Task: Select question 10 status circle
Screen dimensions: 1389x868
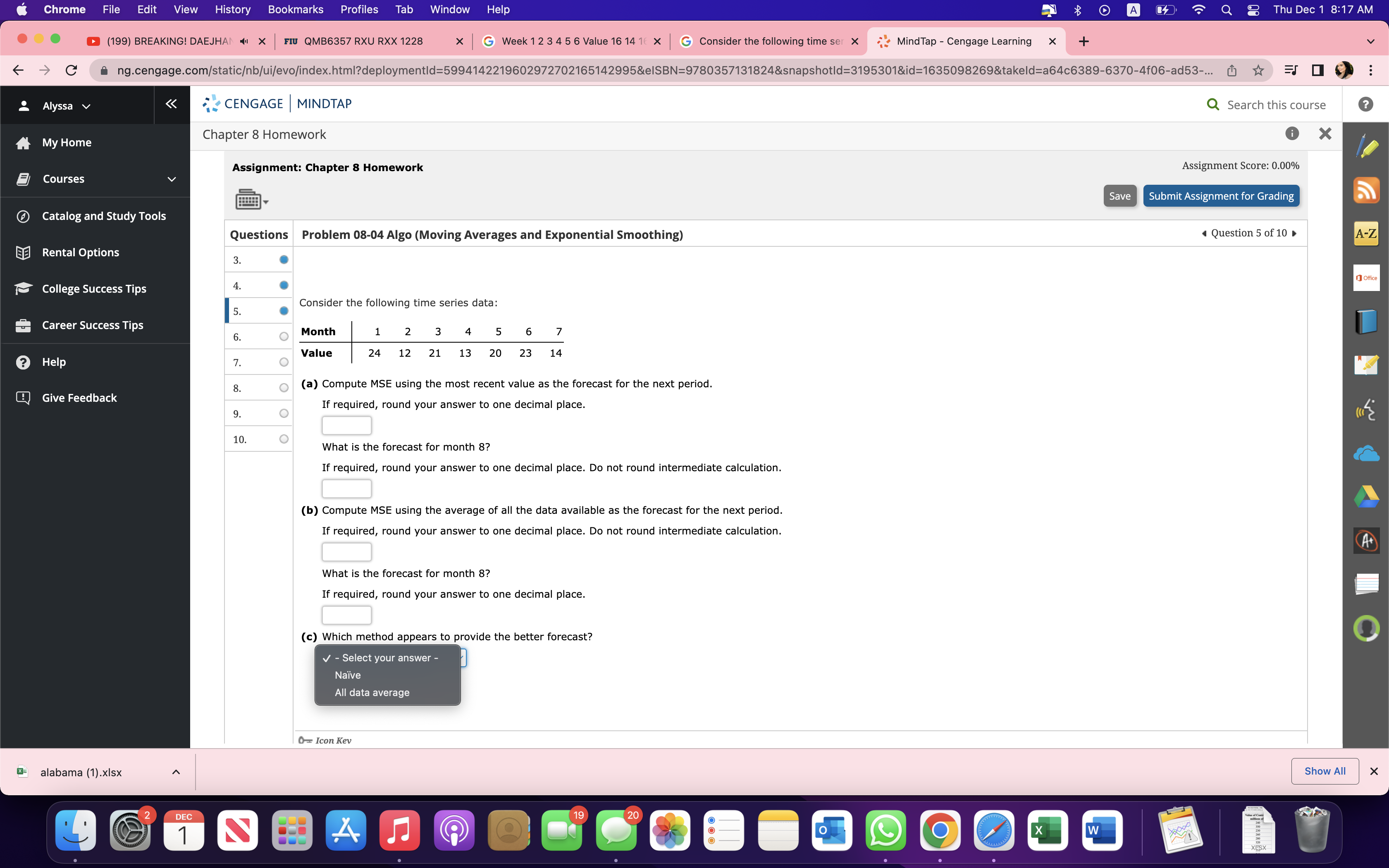Action: pos(284,439)
